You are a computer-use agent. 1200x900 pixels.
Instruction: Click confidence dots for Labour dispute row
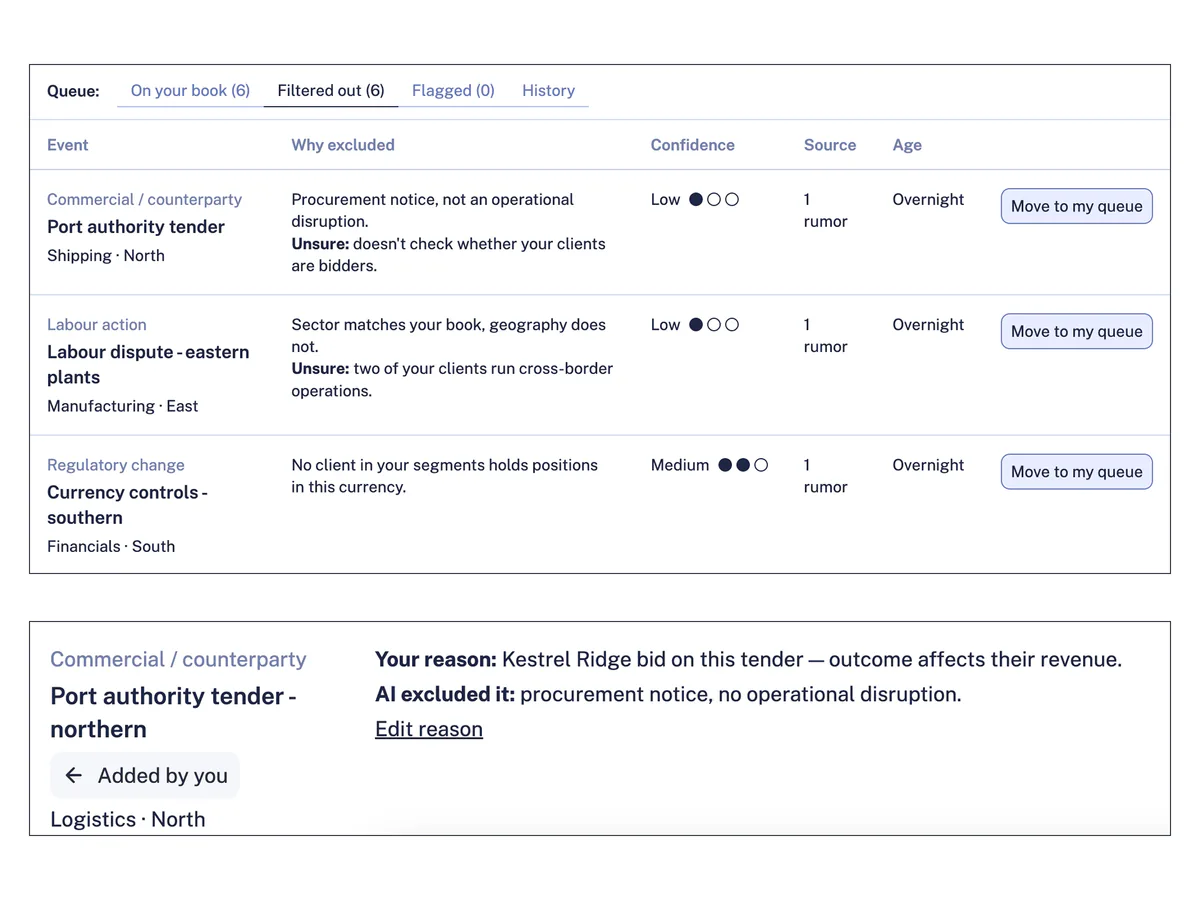pos(714,325)
